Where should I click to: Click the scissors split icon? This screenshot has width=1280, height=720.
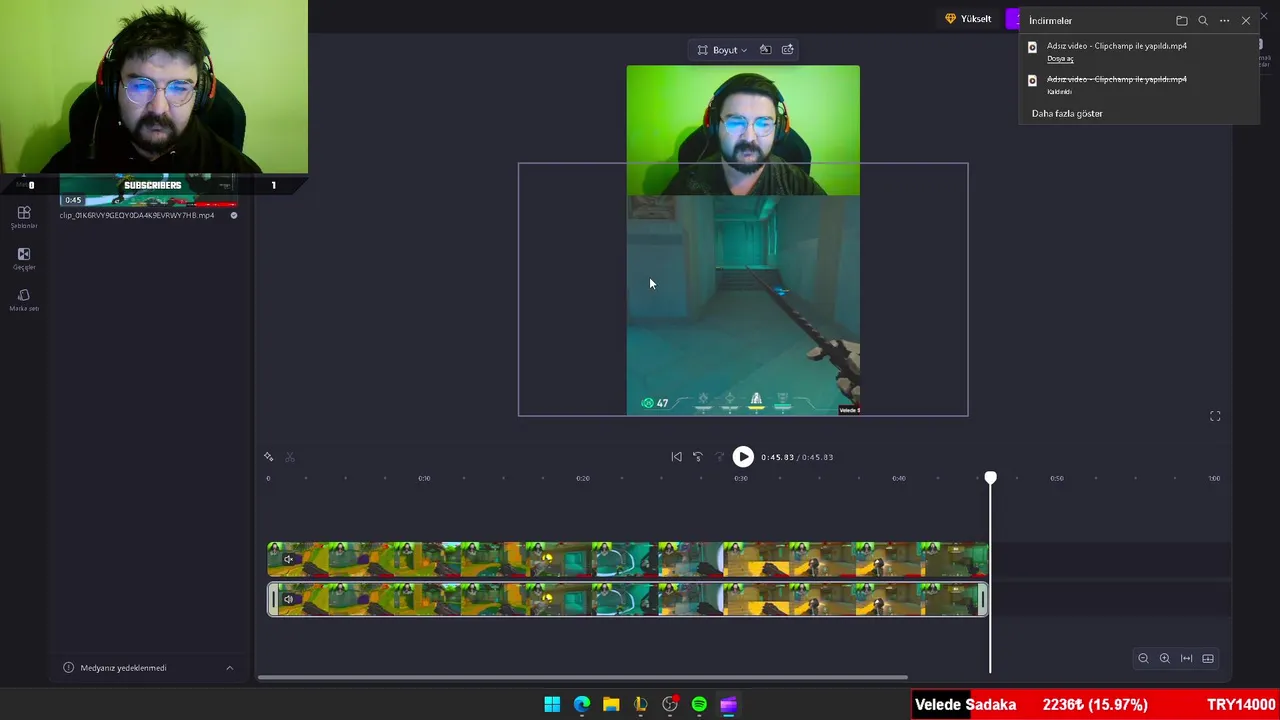290,457
